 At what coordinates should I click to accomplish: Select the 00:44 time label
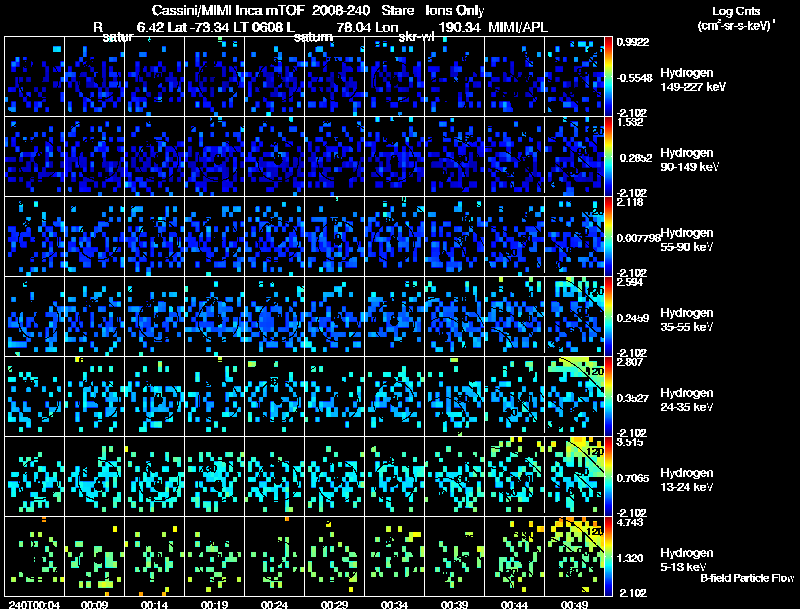(514, 604)
